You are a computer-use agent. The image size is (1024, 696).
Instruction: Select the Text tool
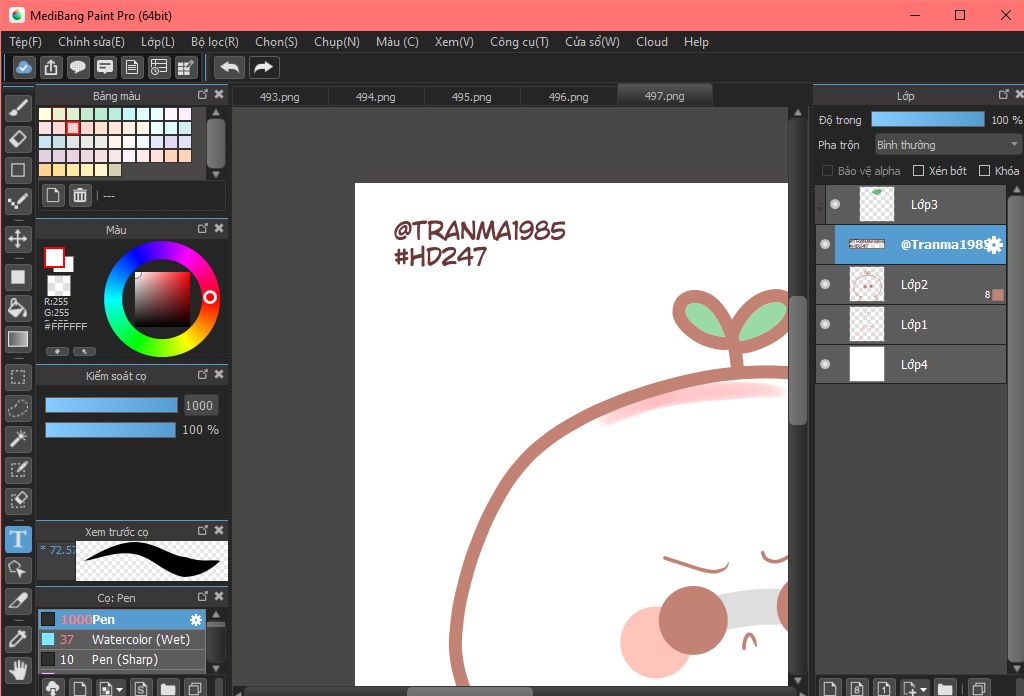18,539
